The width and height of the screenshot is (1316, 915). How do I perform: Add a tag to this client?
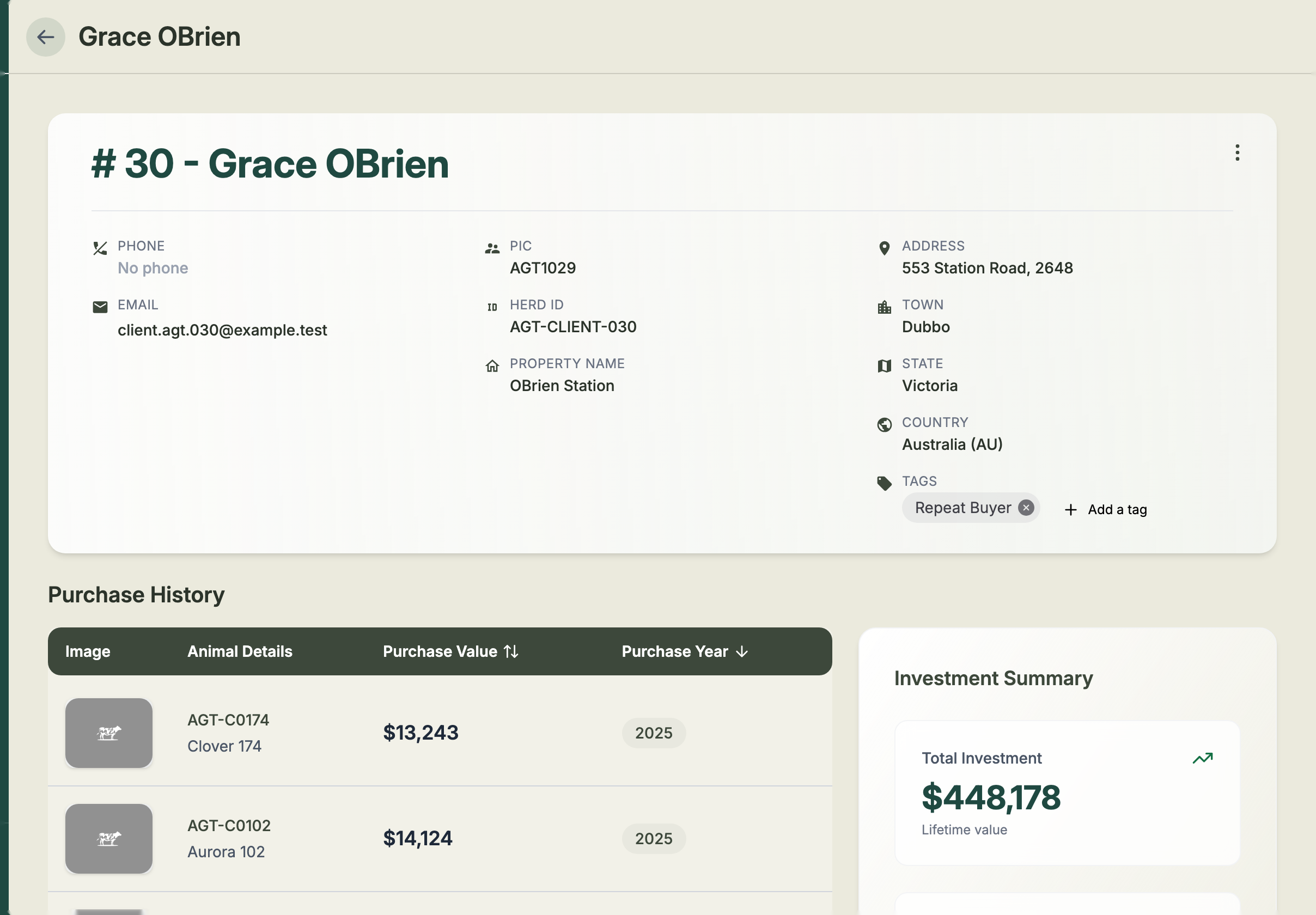coord(1106,509)
